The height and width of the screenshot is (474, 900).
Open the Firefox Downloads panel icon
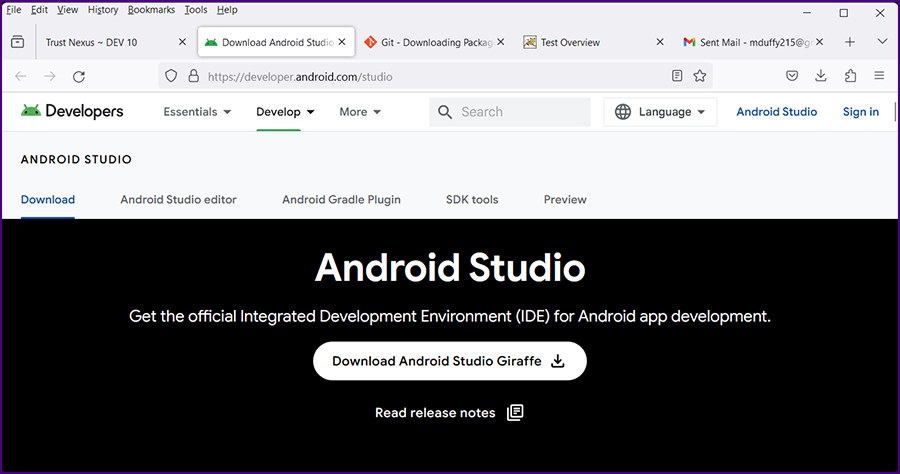click(x=821, y=76)
